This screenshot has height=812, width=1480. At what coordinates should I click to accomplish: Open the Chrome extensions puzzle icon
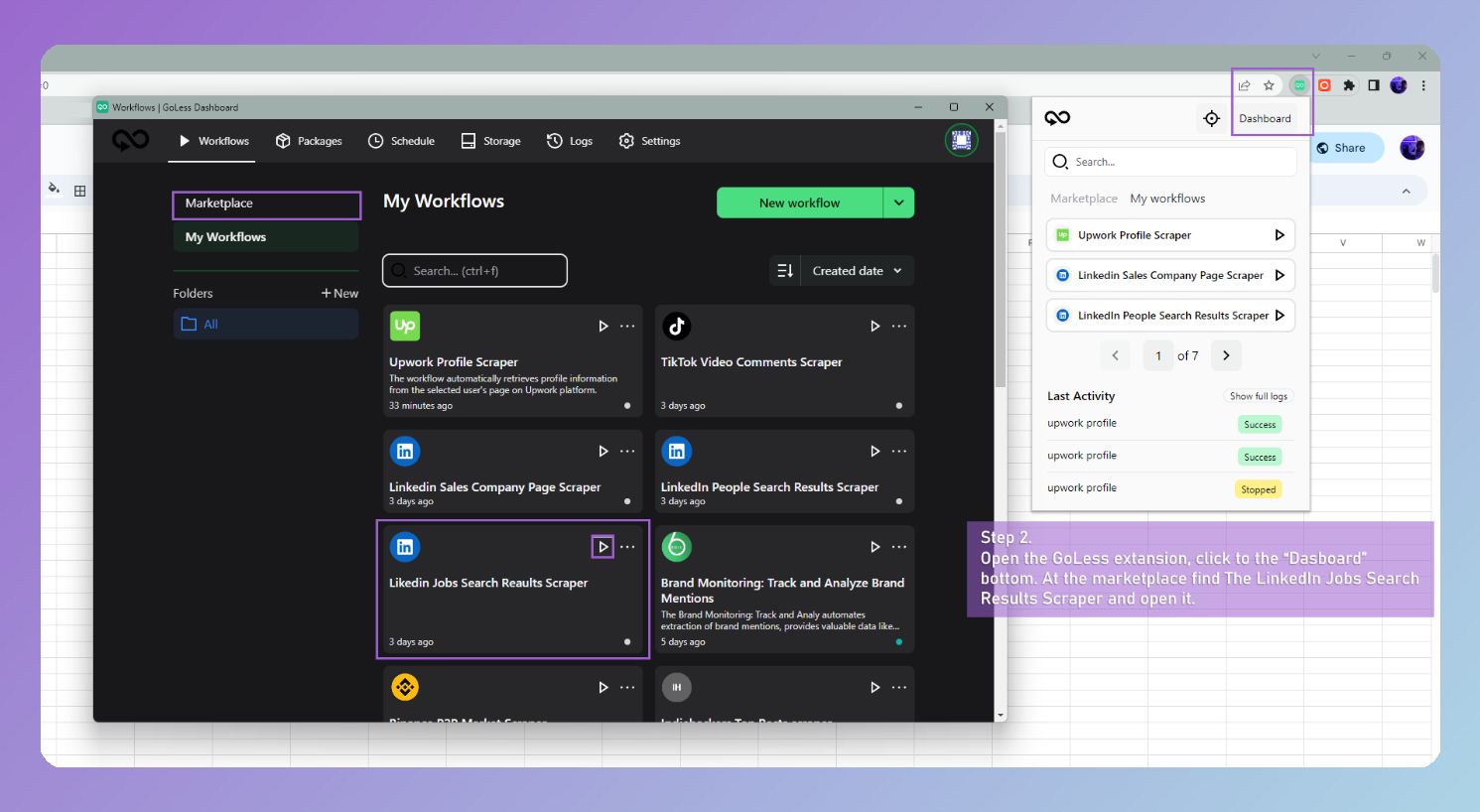pos(1349,85)
